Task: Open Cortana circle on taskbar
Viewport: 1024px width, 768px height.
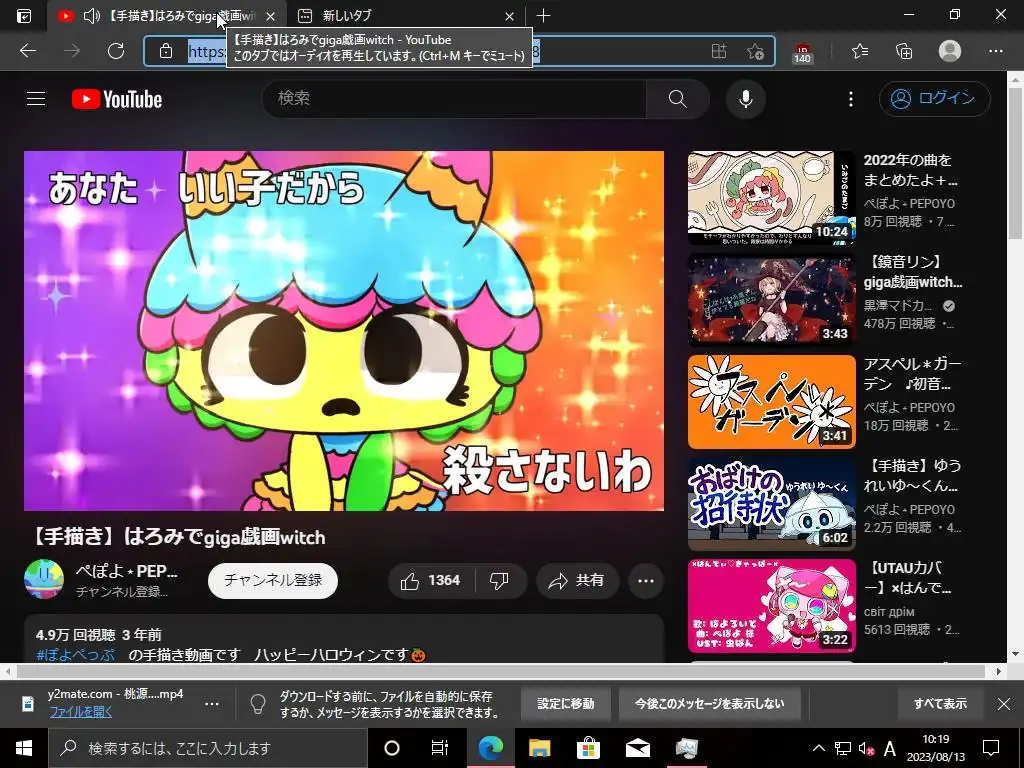Action: (392, 748)
